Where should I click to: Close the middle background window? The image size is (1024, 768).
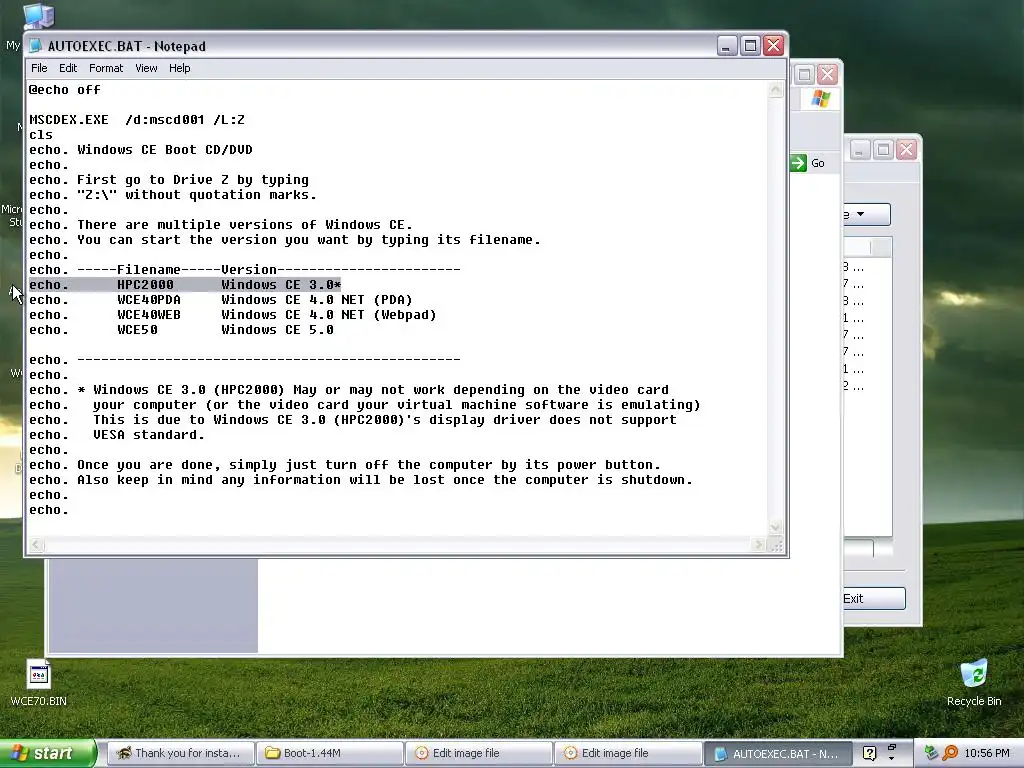pyautogui.click(x=827, y=74)
